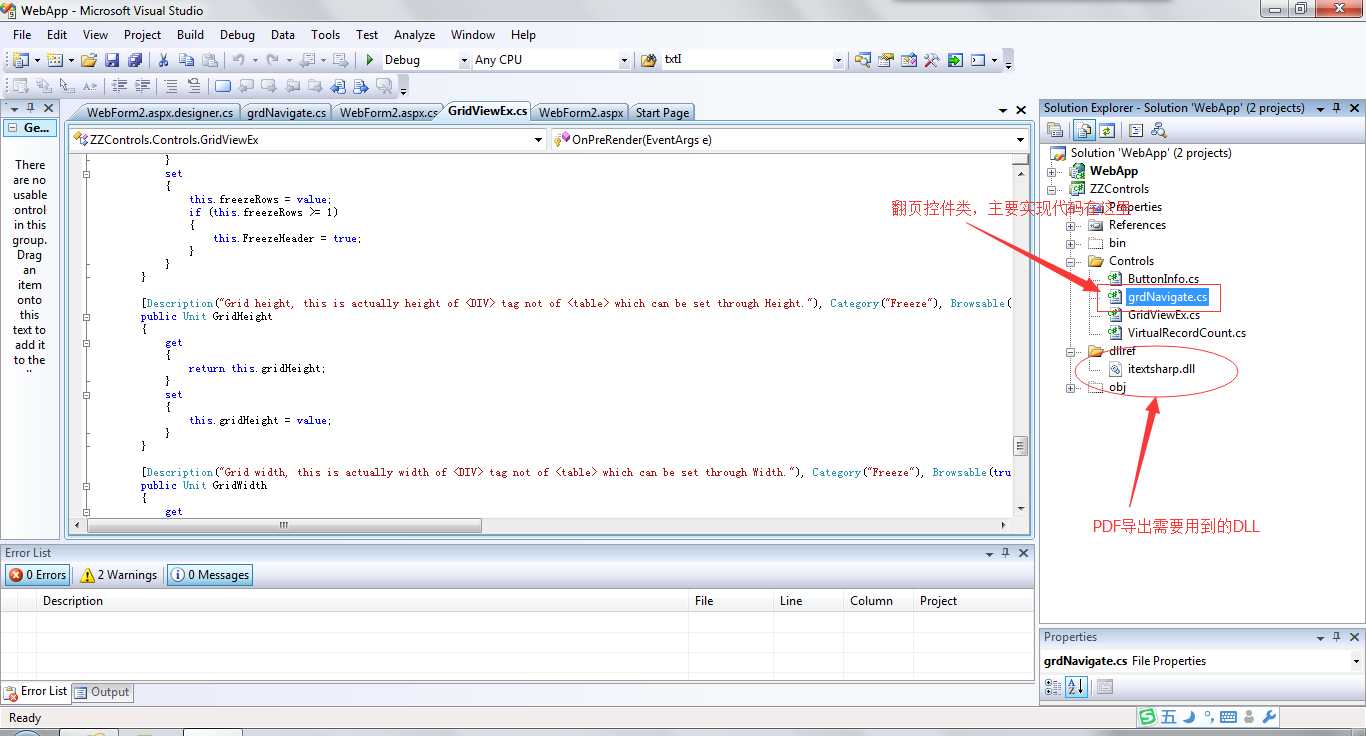This screenshot has height=736, width=1366.
Task: Toggle auto-hide pin on Error List panel
Action: click(1004, 553)
